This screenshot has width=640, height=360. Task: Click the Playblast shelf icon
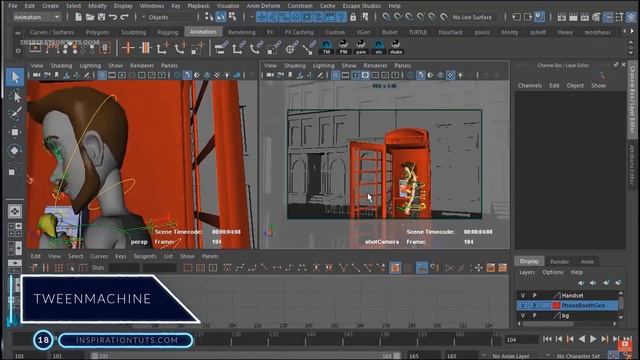coord(36,48)
